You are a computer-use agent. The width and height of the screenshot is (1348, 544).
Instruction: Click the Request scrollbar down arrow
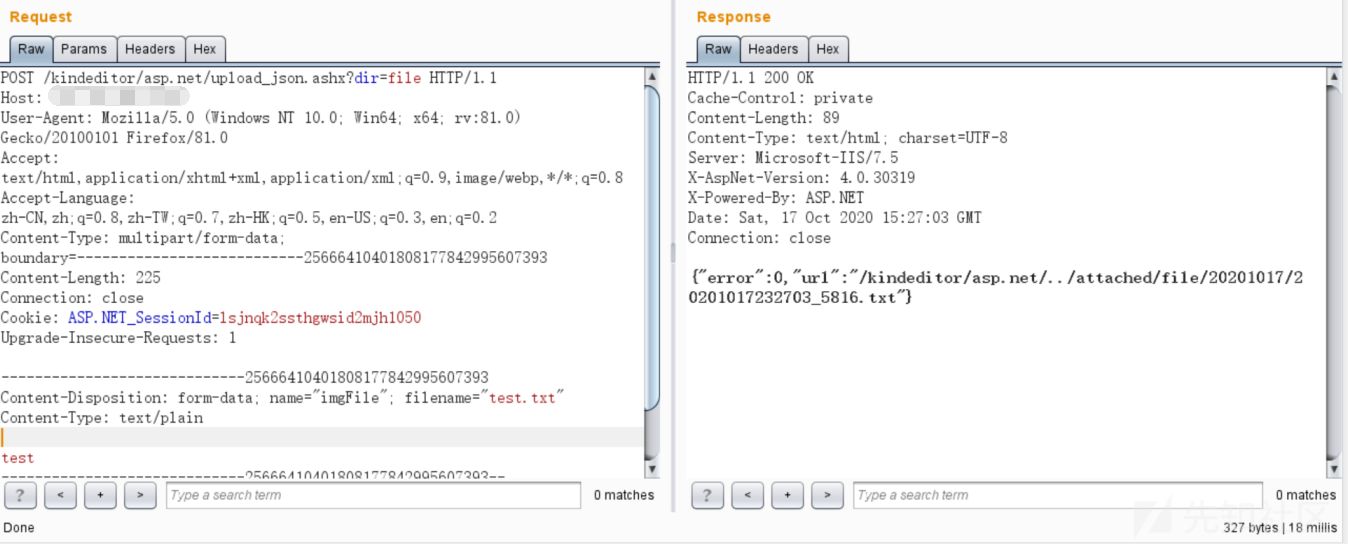pyautogui.click(x=652, y=469)
